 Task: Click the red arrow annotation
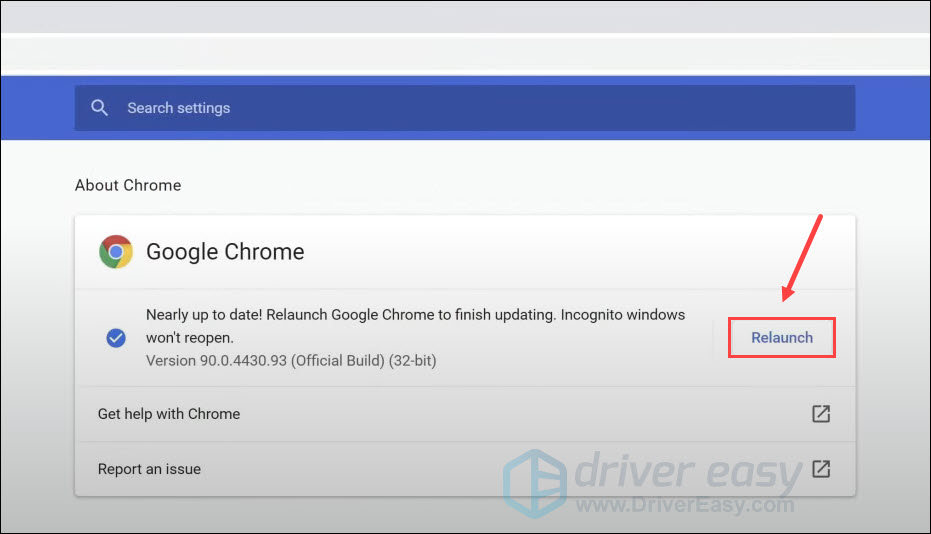pos(802,257)
